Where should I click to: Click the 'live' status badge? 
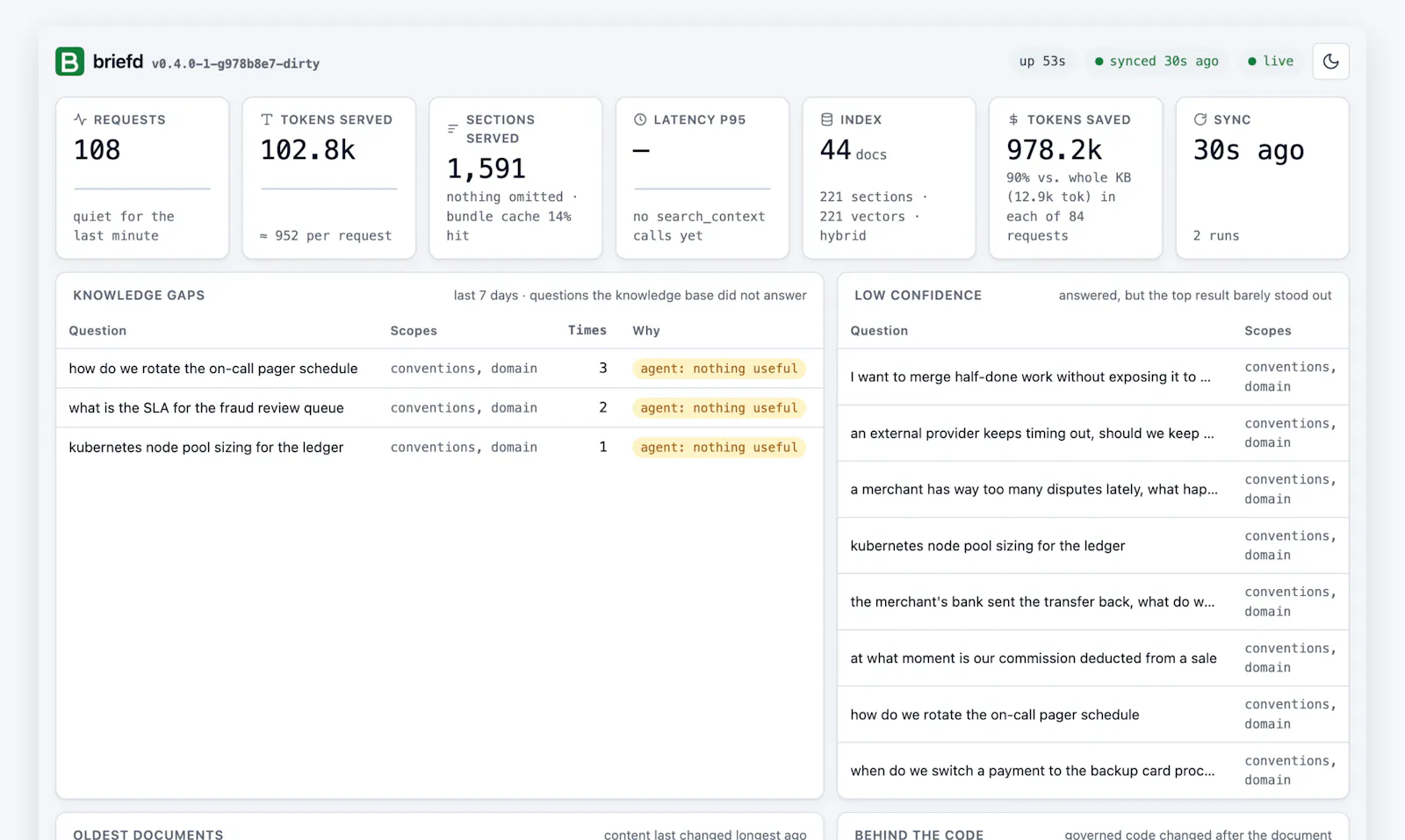coord(1271,61)
